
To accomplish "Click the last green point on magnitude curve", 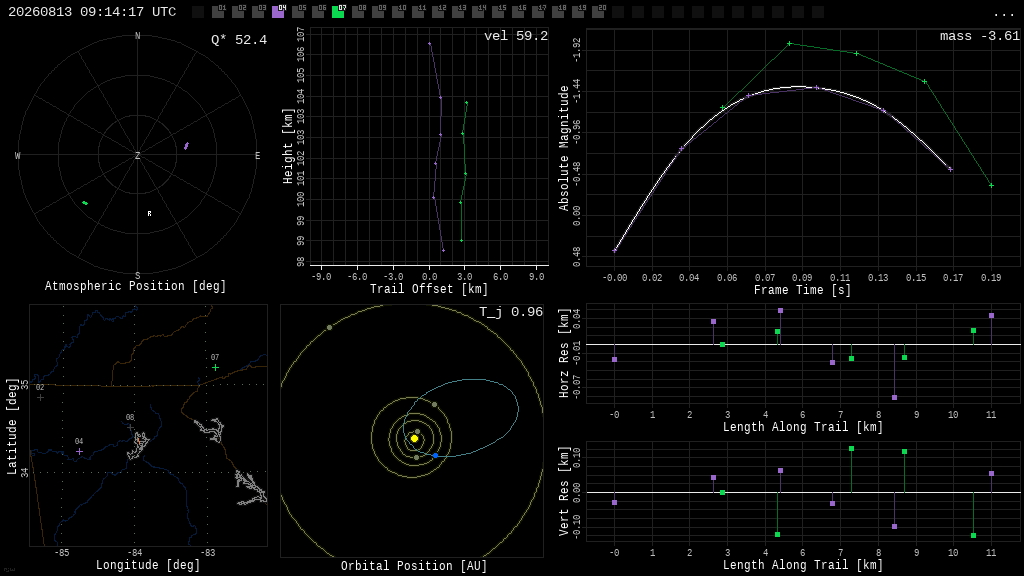I will [991, 185].
